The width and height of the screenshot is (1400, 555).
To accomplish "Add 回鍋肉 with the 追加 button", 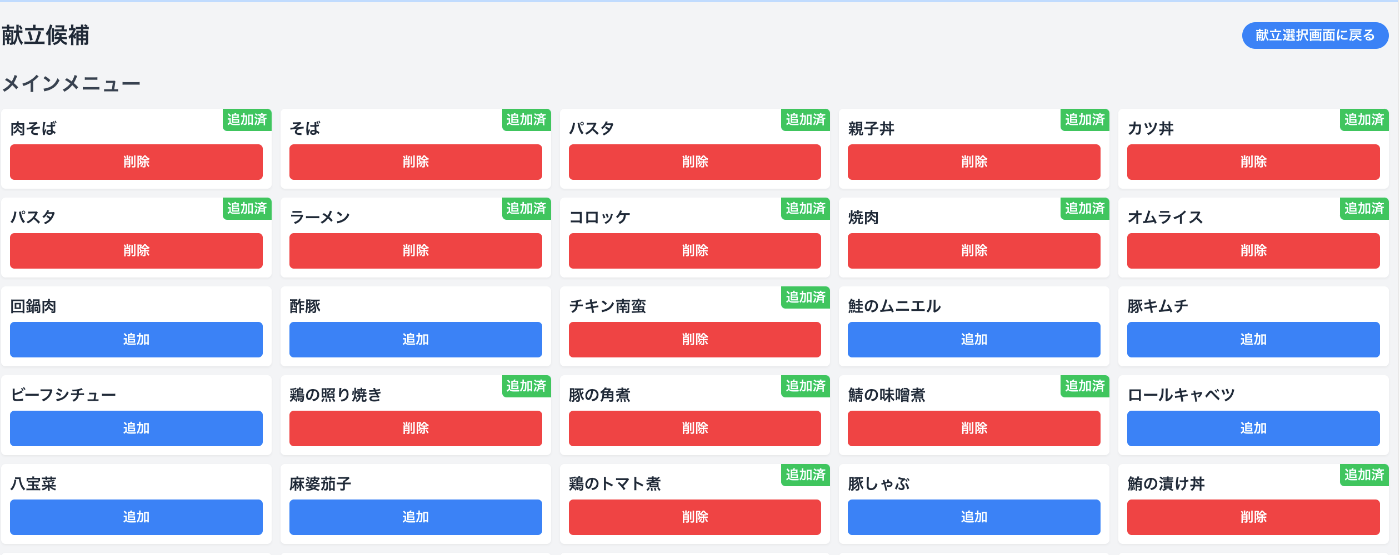I will tap(136, 340).
